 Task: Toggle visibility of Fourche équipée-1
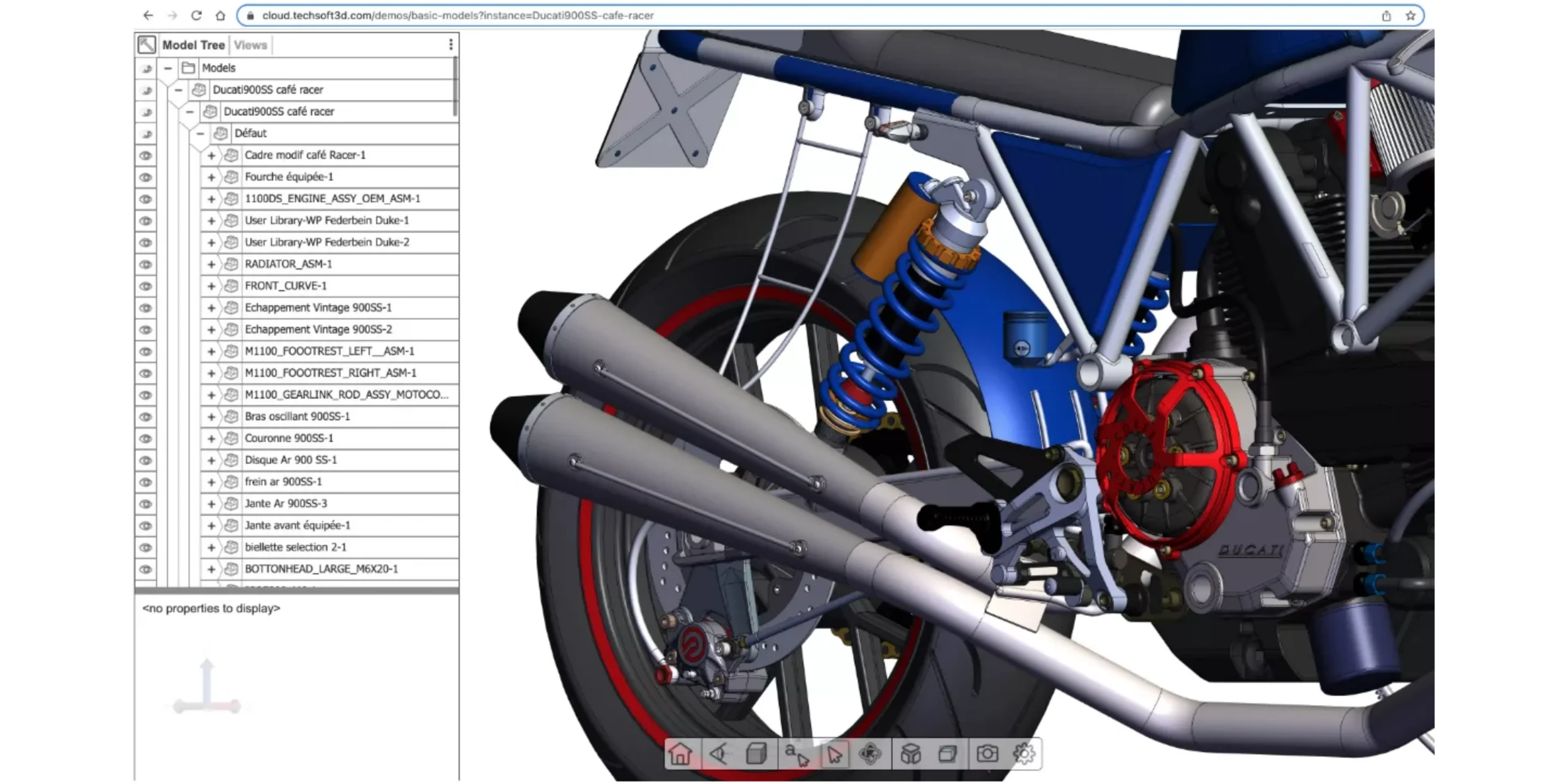[x=146, y=177]
